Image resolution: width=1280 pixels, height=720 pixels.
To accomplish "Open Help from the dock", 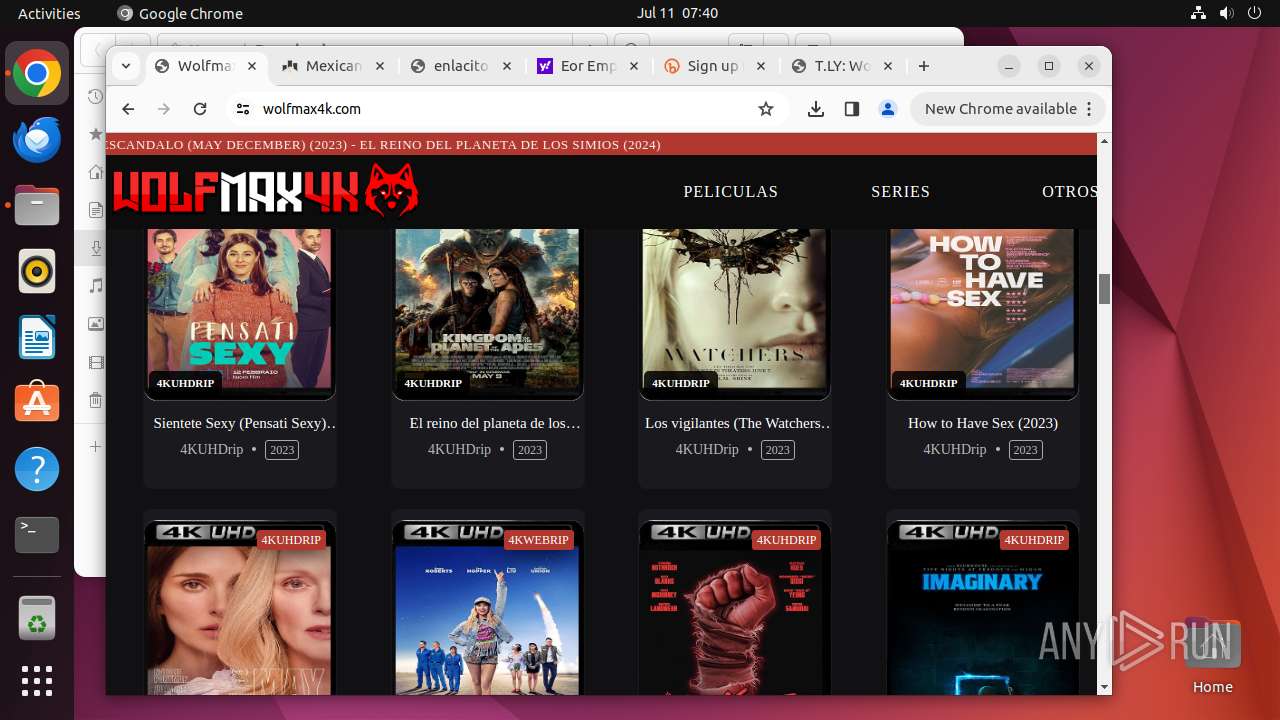I will coord(37,469).
